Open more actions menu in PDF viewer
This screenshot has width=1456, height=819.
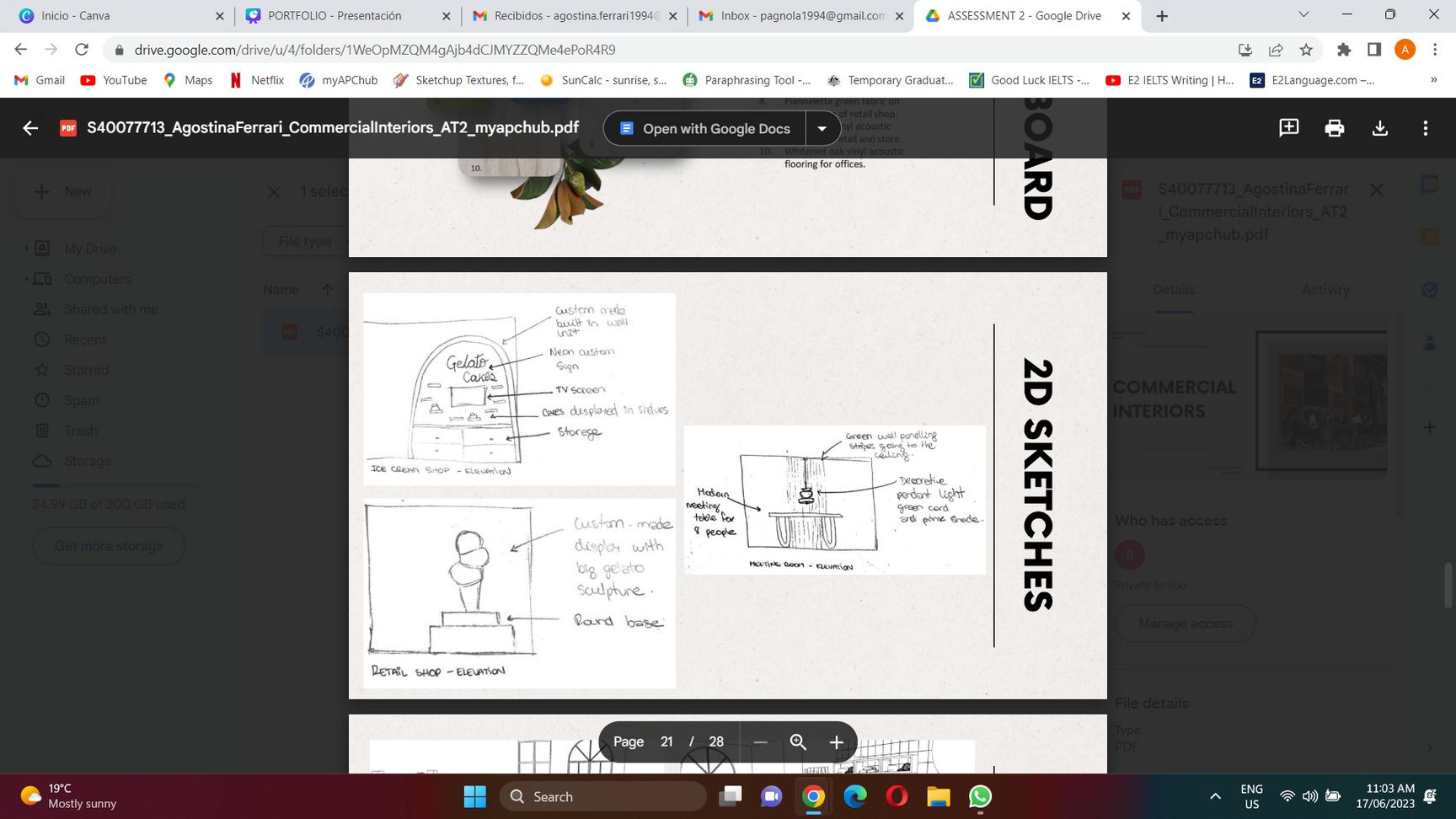[x=1426, y=128]
